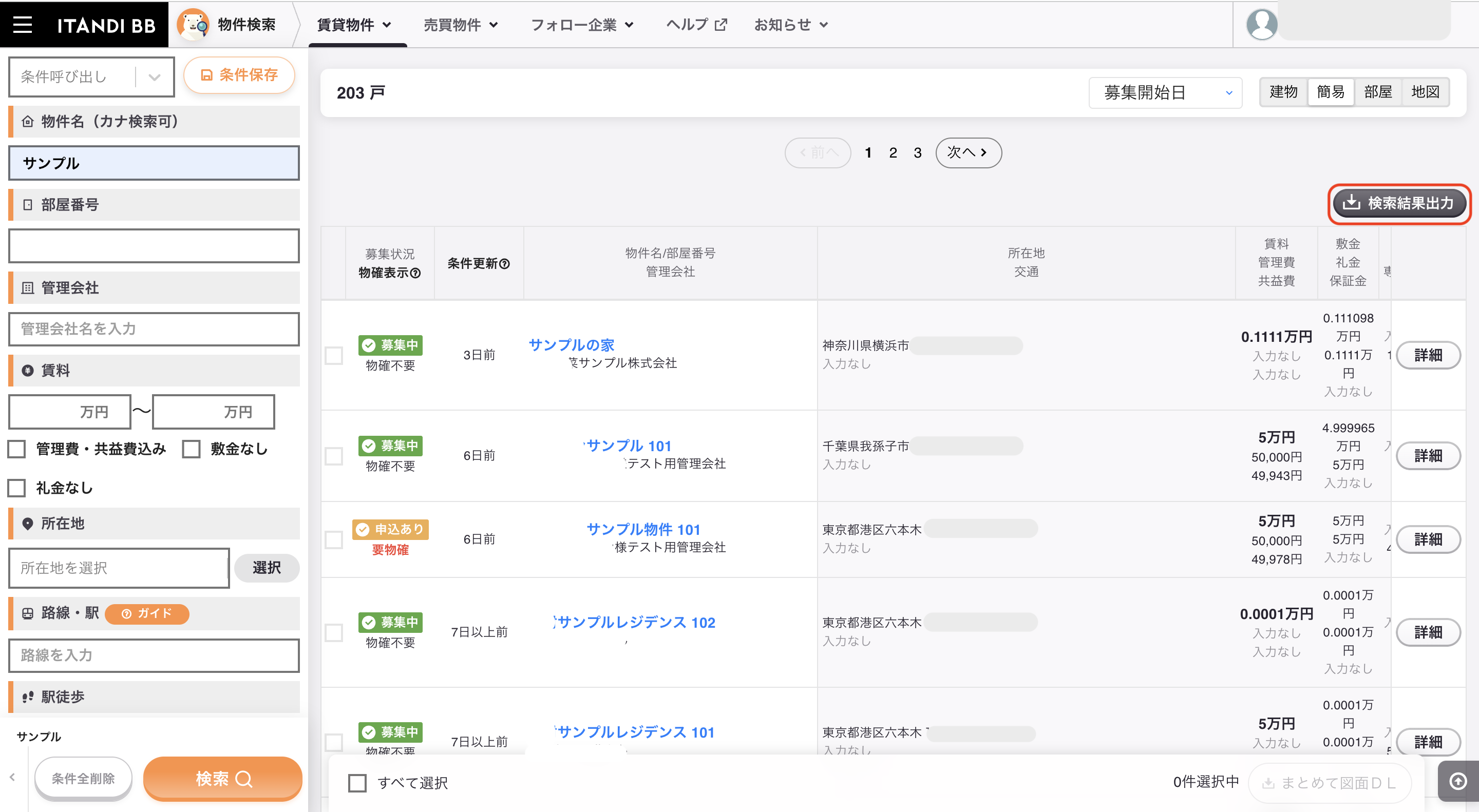The height and width of the screenshot is (812, 1479).
Task: Click the external link icon beside ヘルプ
Action: tap(720, 25)
